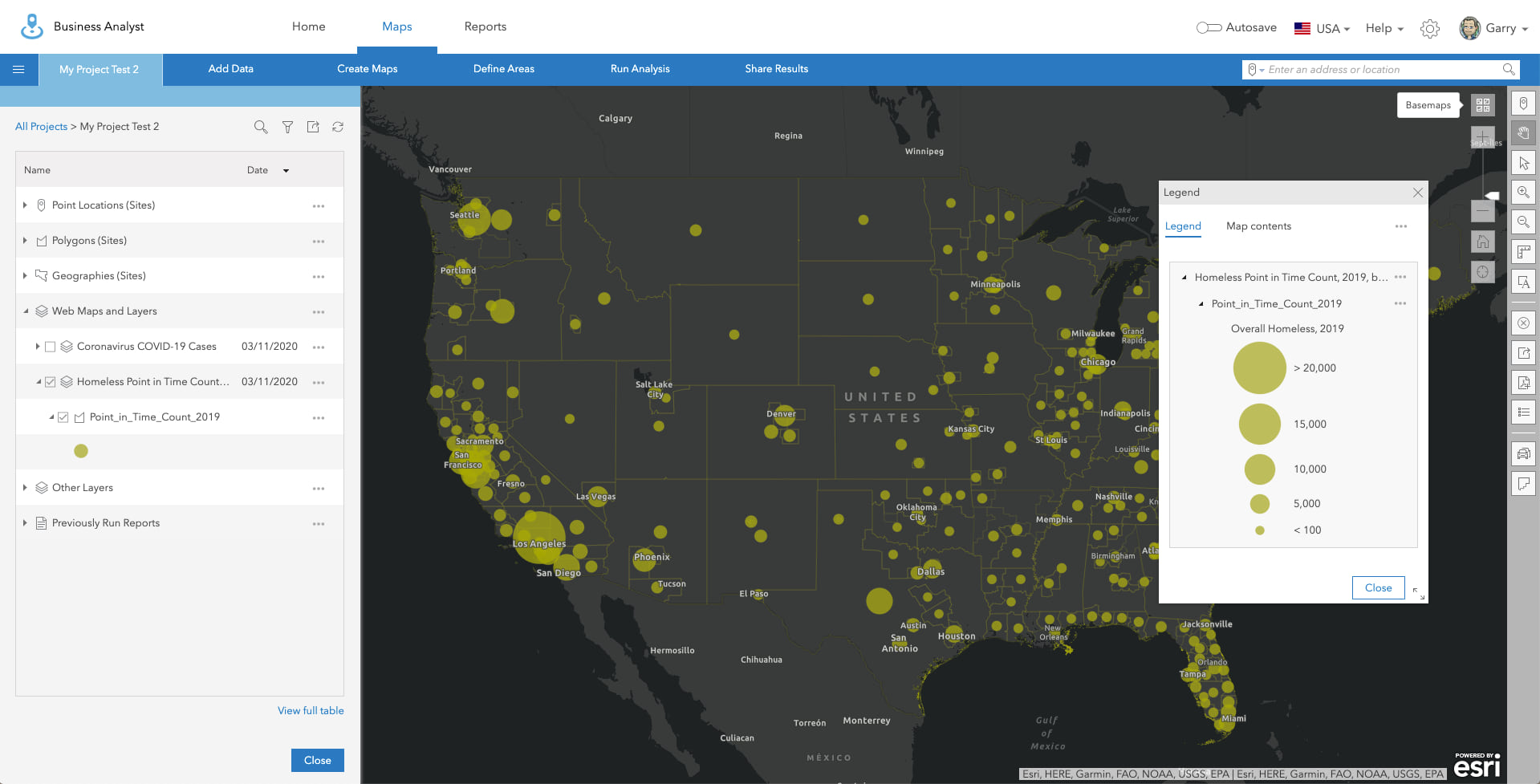Open the drive-time car tool

click(1523, 454)
